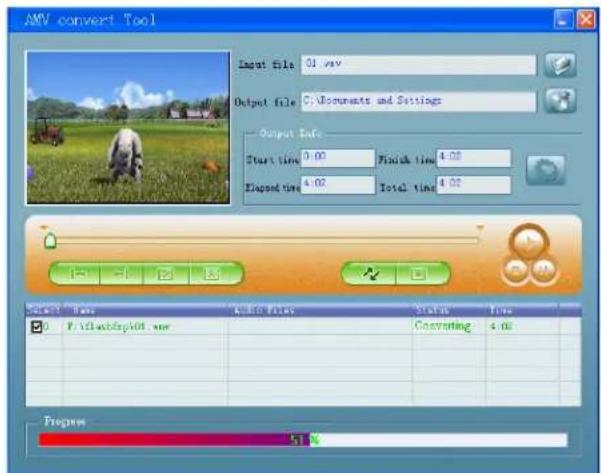601x473 pixels.
Task: Play preview with the round orange play button
Action: [x=529, y=241]
